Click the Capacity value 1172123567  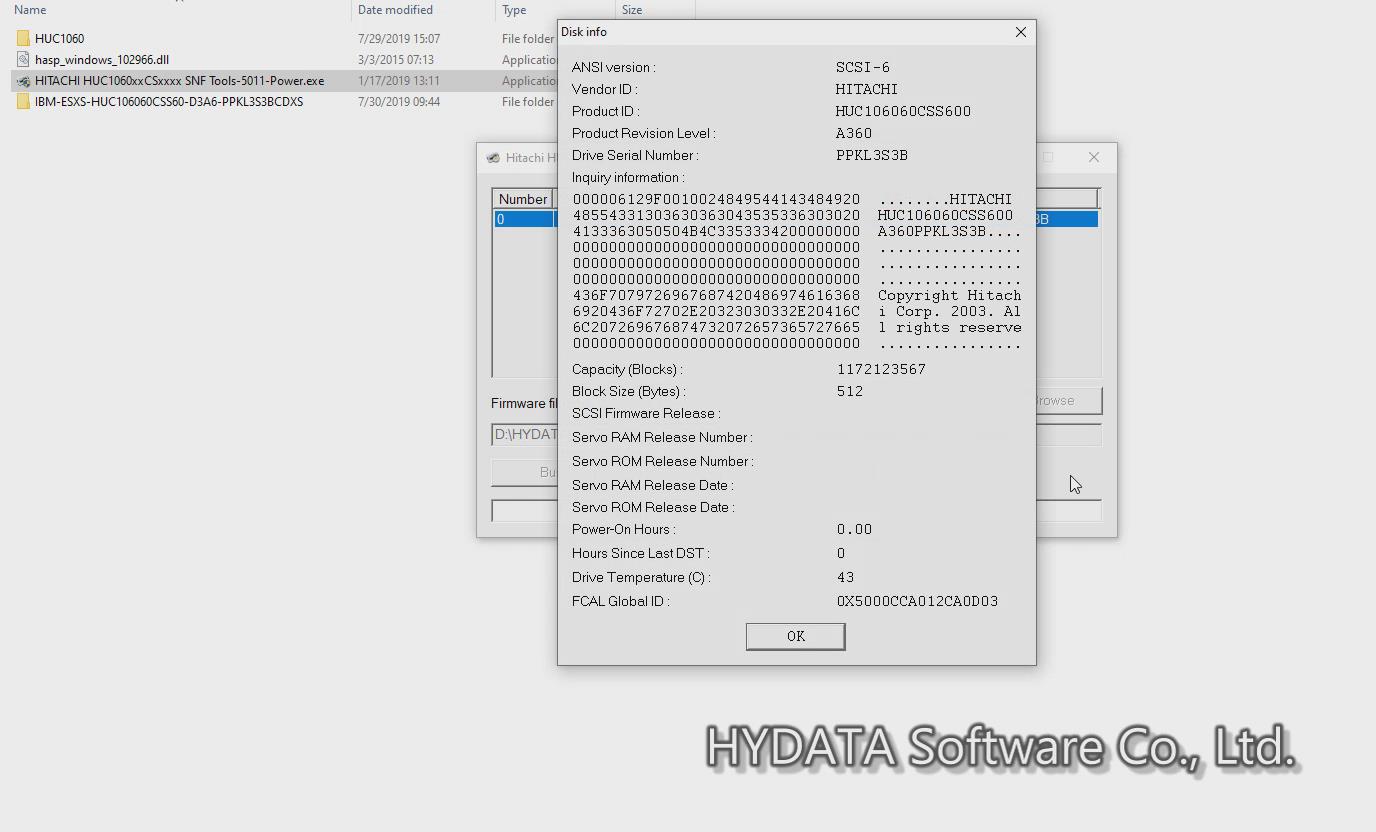[x=881, y=369]
